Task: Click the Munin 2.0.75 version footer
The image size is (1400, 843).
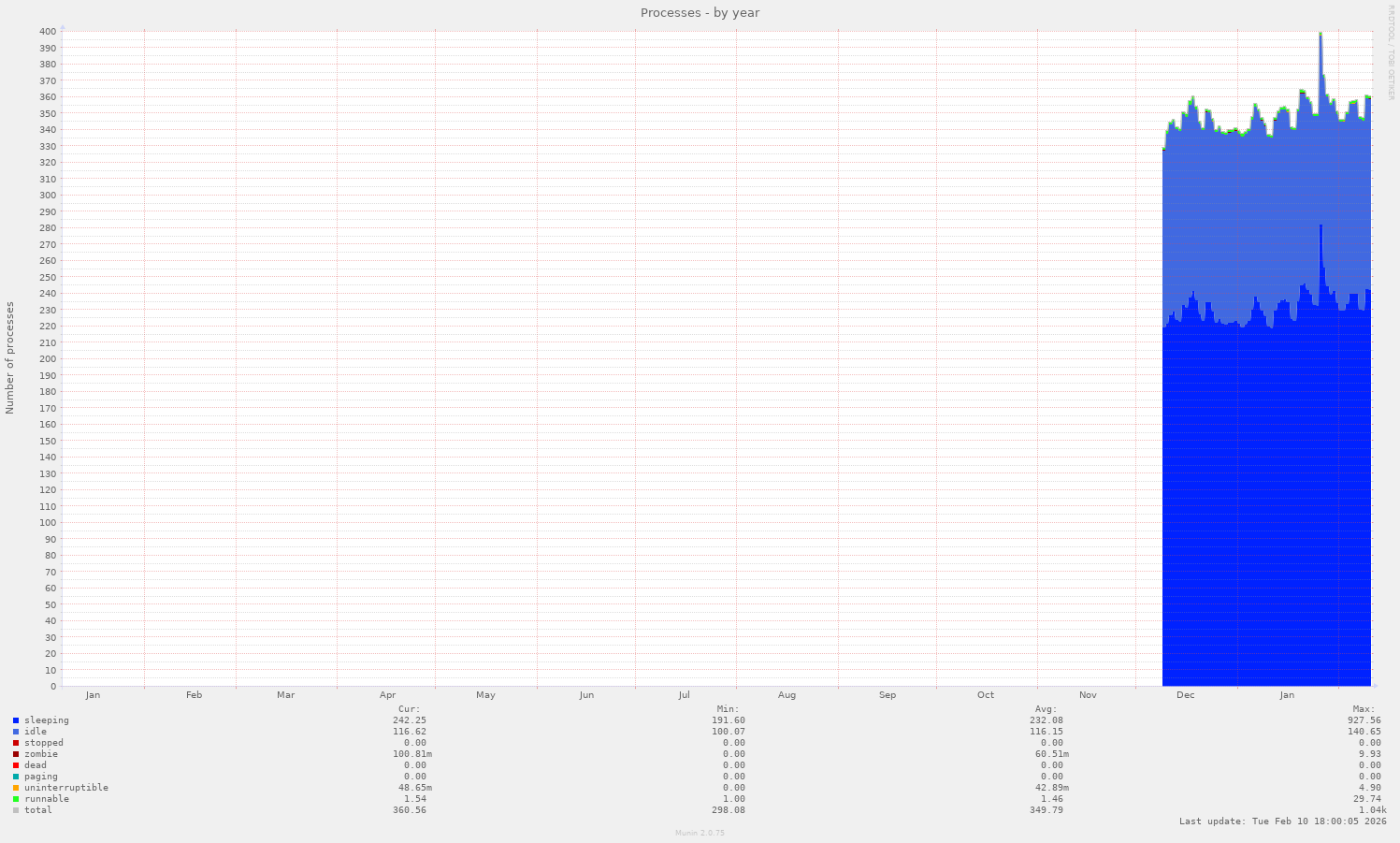Action: pos(700,833)
